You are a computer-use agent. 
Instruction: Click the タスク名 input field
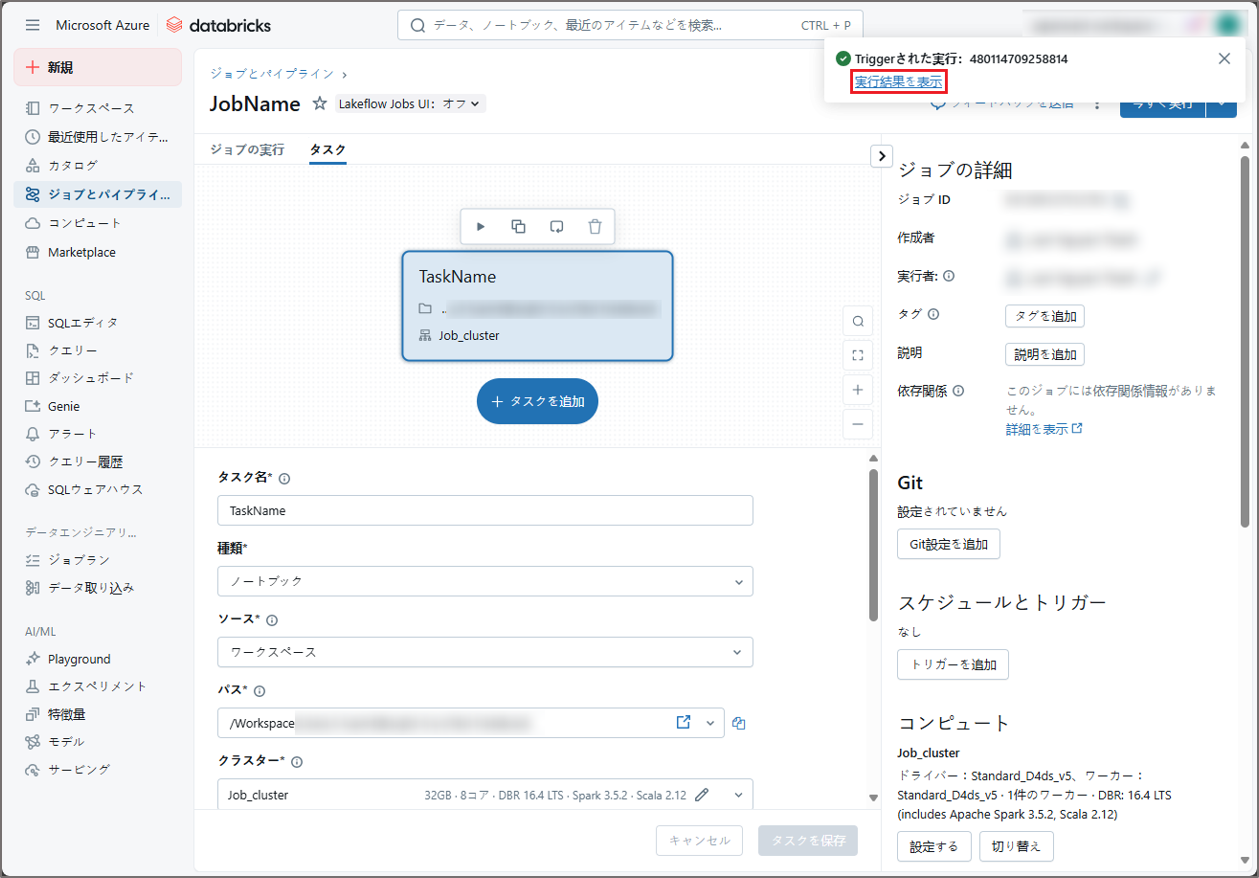pyautogui.click(x=485, y=510)
